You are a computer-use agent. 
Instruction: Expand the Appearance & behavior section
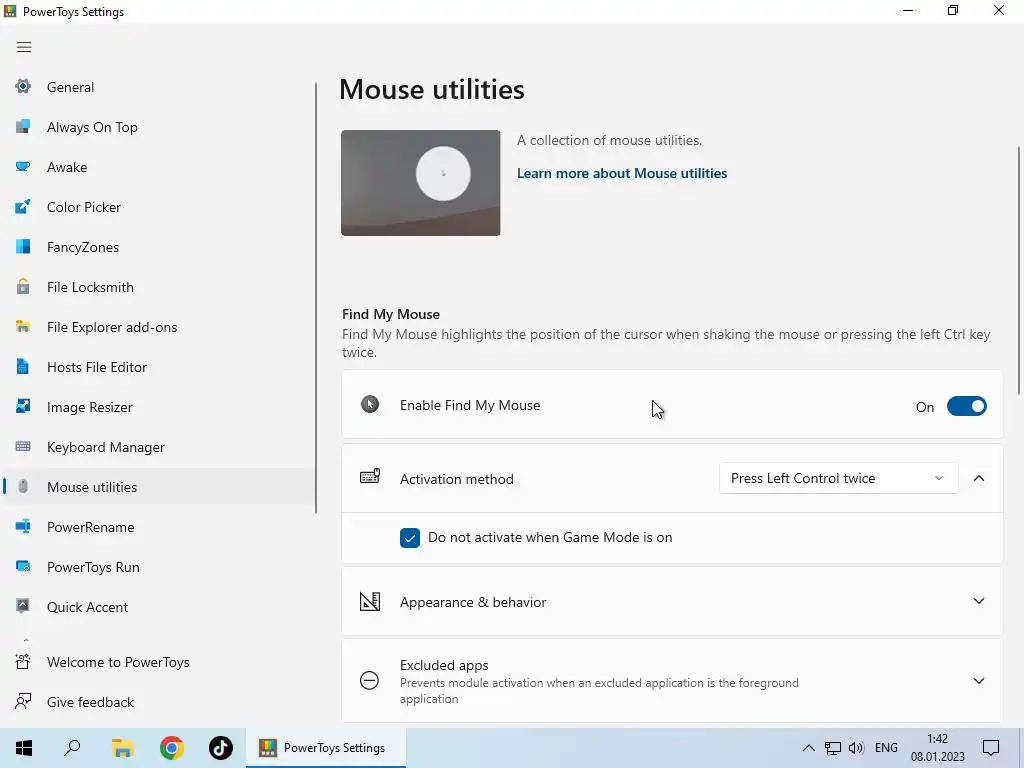click(x=978, y=601)
